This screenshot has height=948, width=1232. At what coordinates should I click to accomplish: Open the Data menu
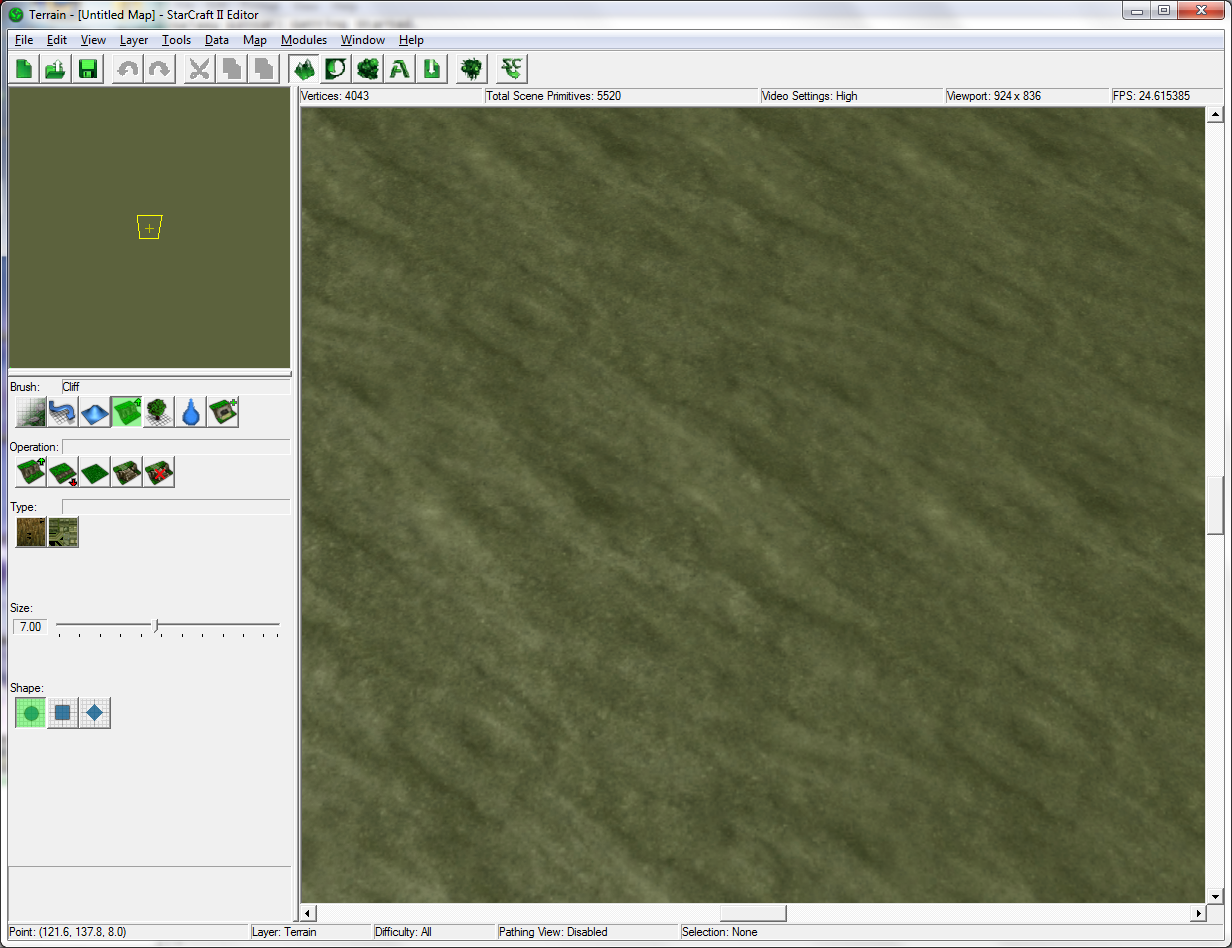point(217,40)
